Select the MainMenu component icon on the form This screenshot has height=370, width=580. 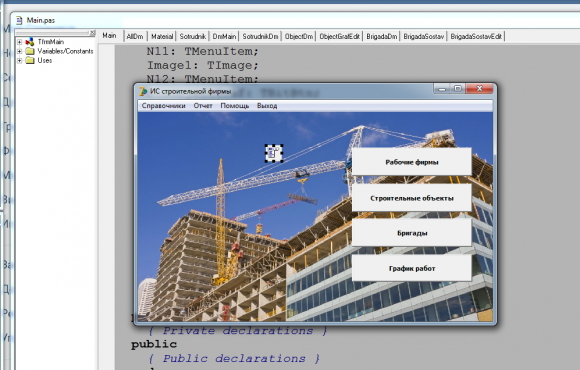point(274,153)
